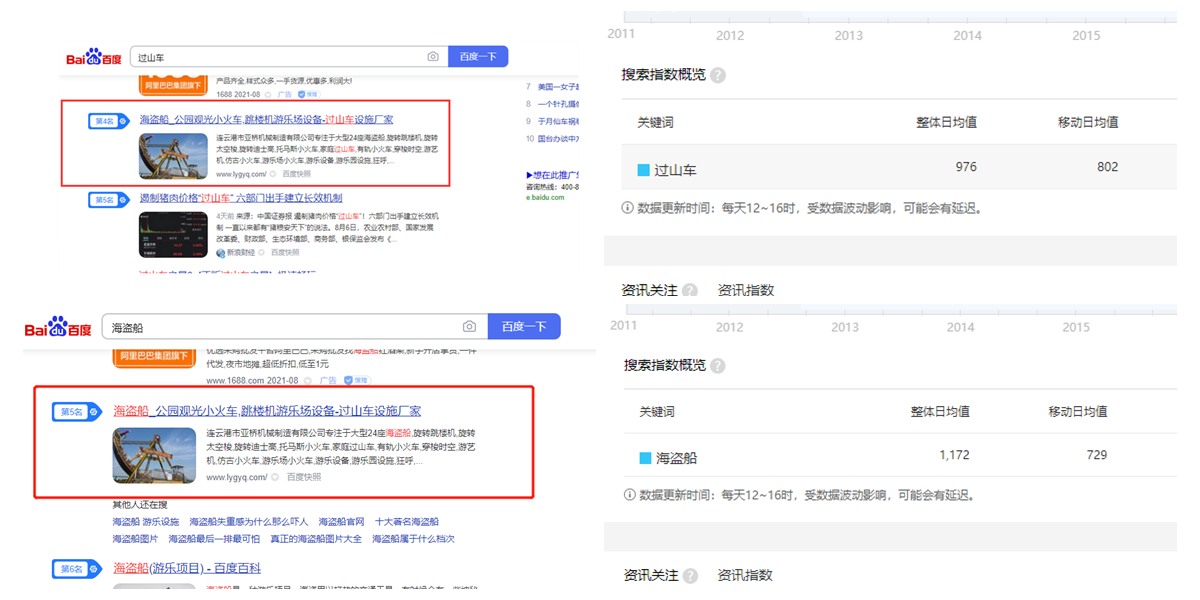Click 2013 on the topmost year timeline
This screenshot has height=600, width=1200.
coord(849,36)
